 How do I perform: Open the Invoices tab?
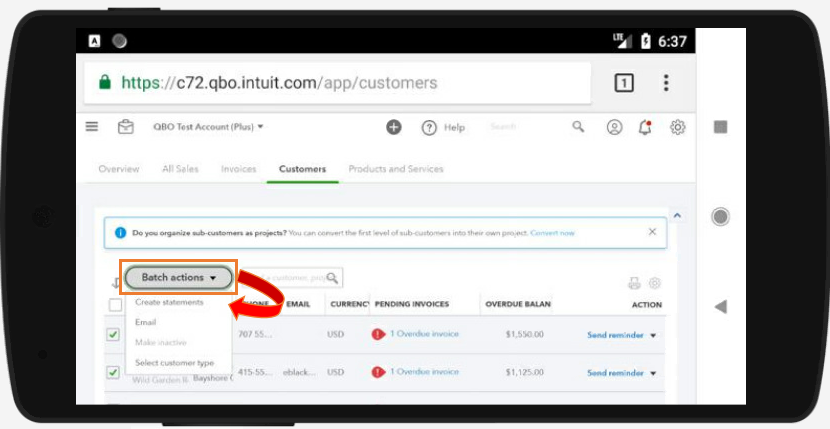pos(238,169)
